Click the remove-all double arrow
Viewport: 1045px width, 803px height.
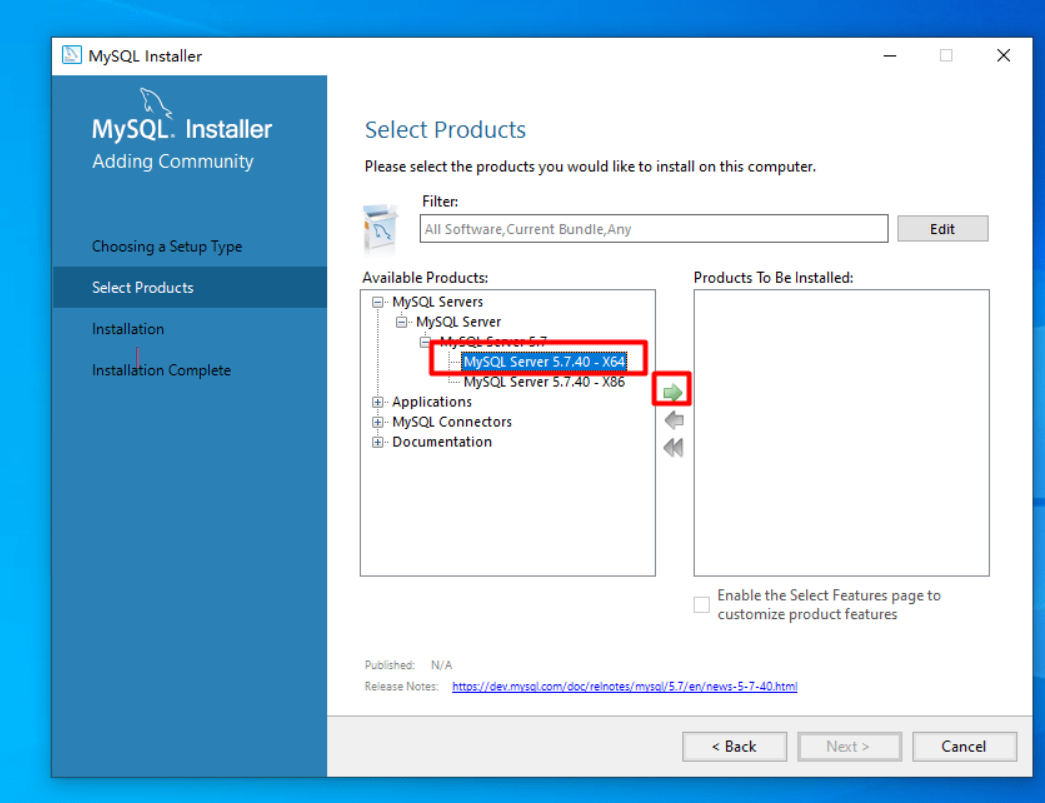pos(674,447)
